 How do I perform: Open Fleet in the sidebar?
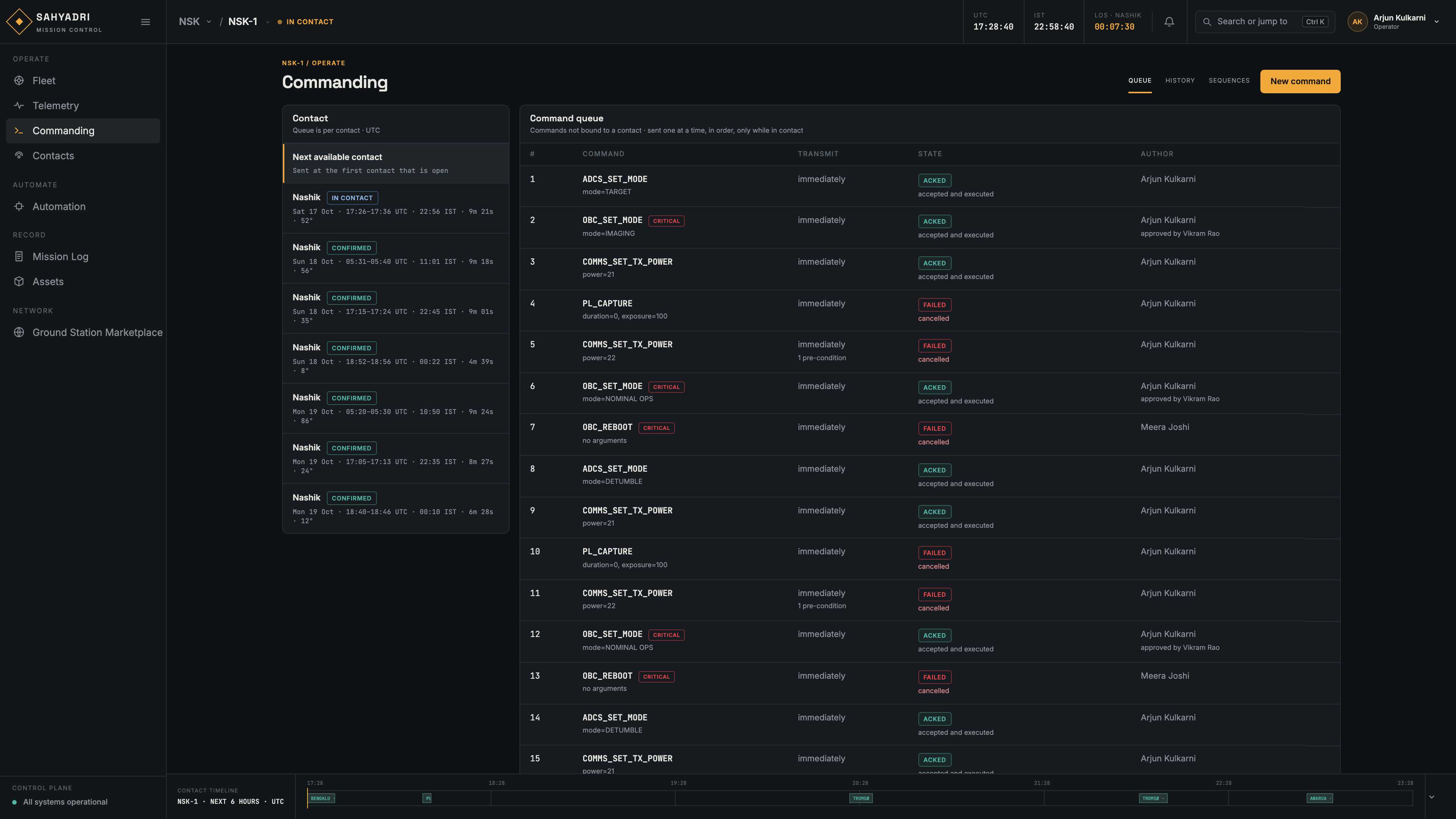point(83,81)
